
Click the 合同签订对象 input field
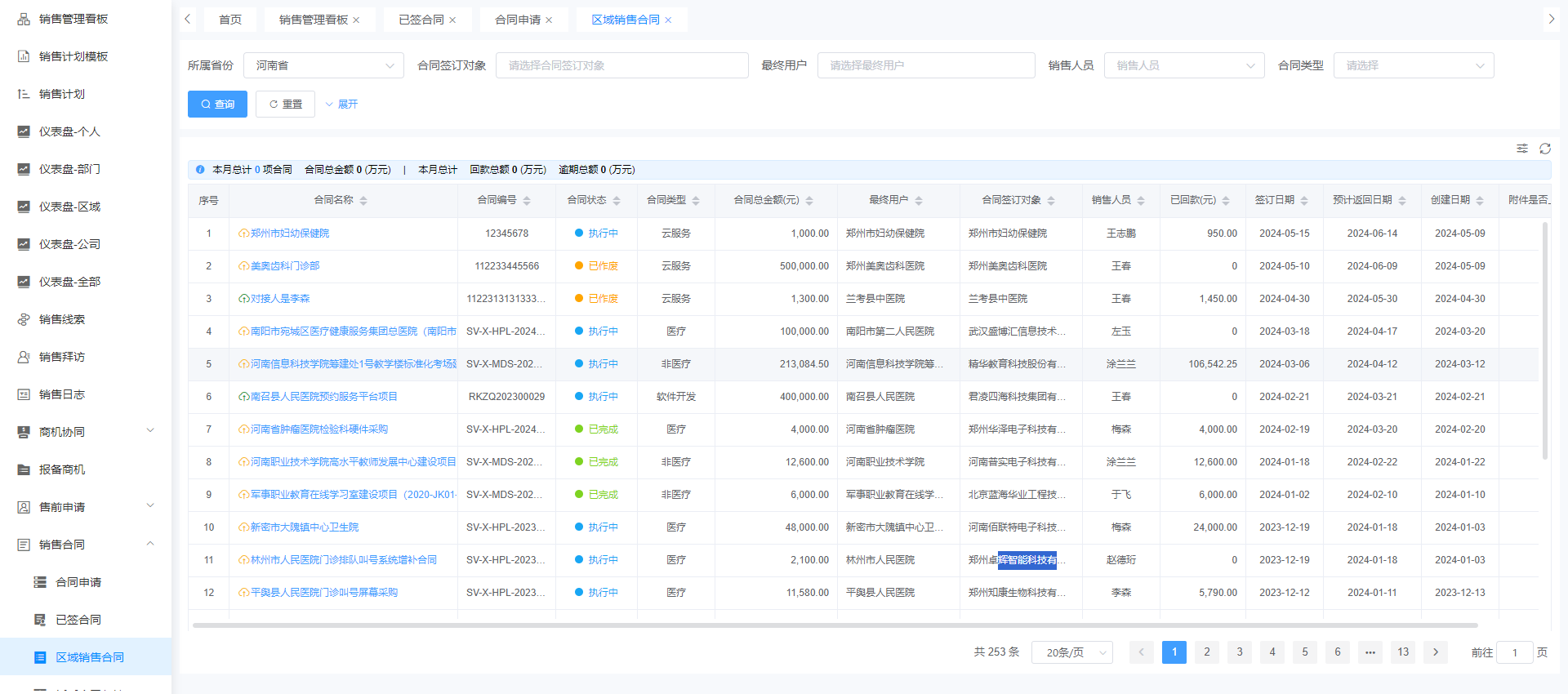(x=621, y=65)
